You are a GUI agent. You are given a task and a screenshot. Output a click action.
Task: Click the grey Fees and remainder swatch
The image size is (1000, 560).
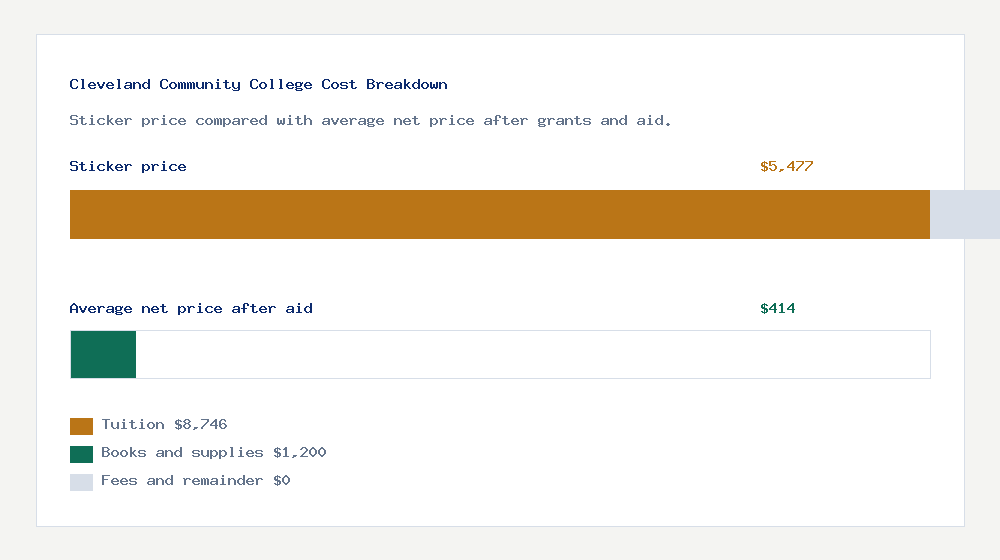81,482
